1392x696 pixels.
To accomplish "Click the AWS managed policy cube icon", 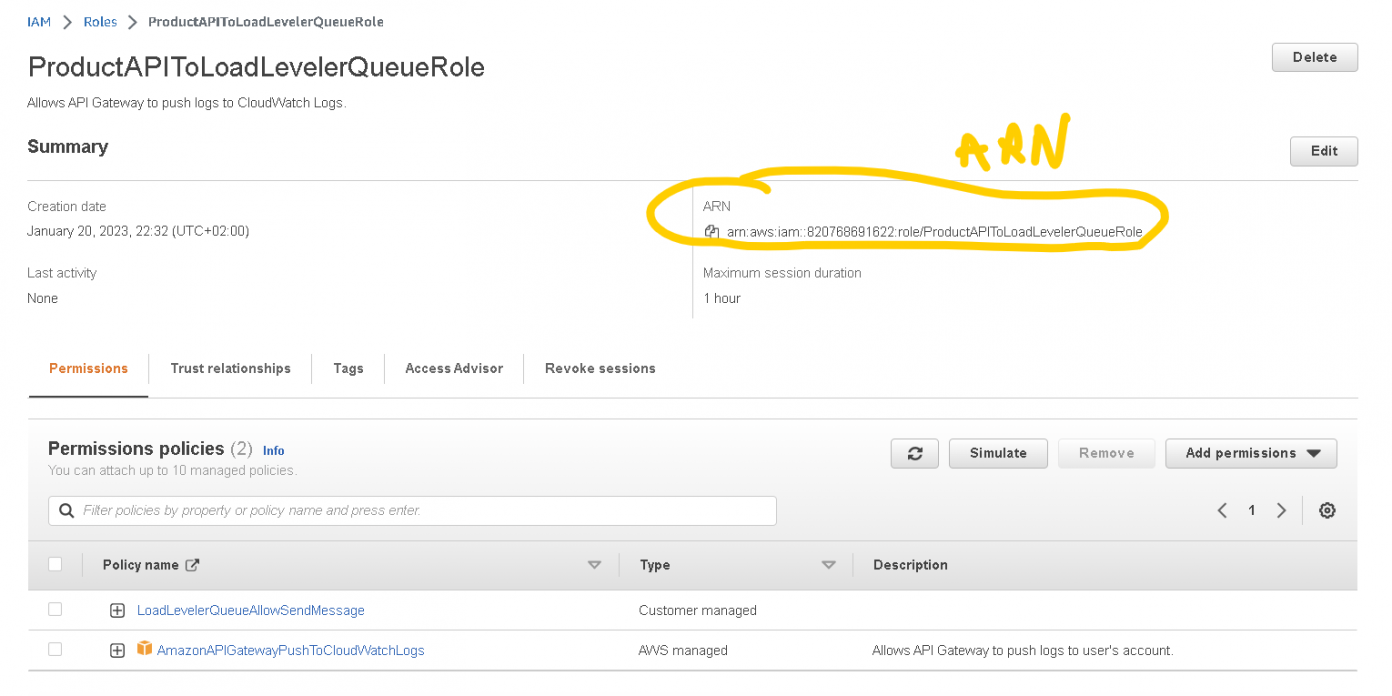I will point(144,648).
